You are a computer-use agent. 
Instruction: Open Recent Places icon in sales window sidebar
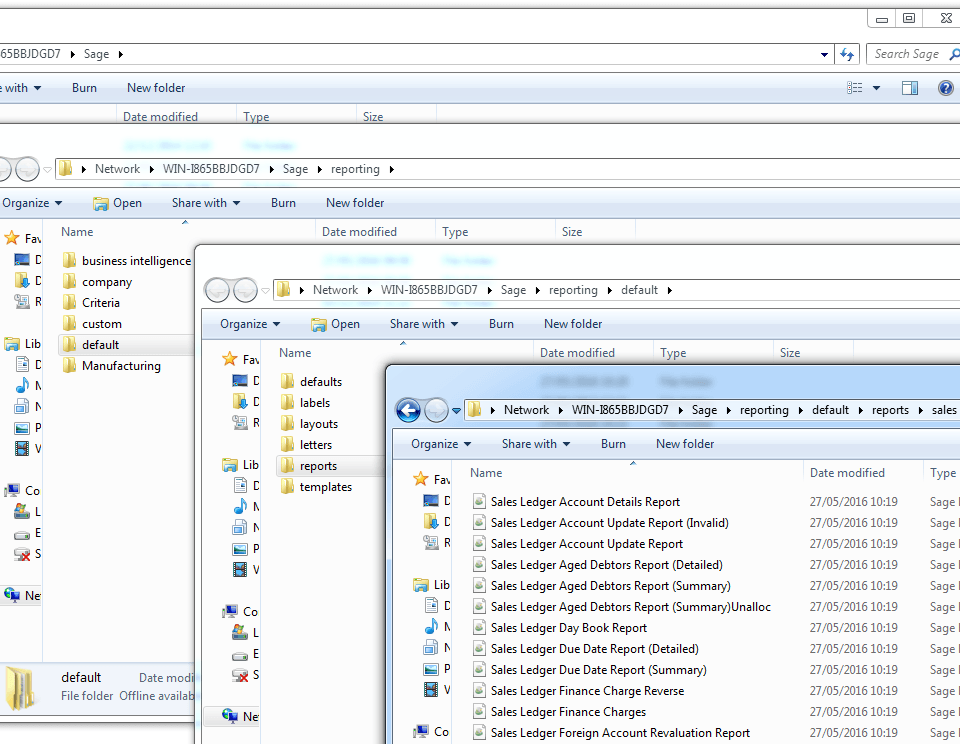tap(431, 543)
